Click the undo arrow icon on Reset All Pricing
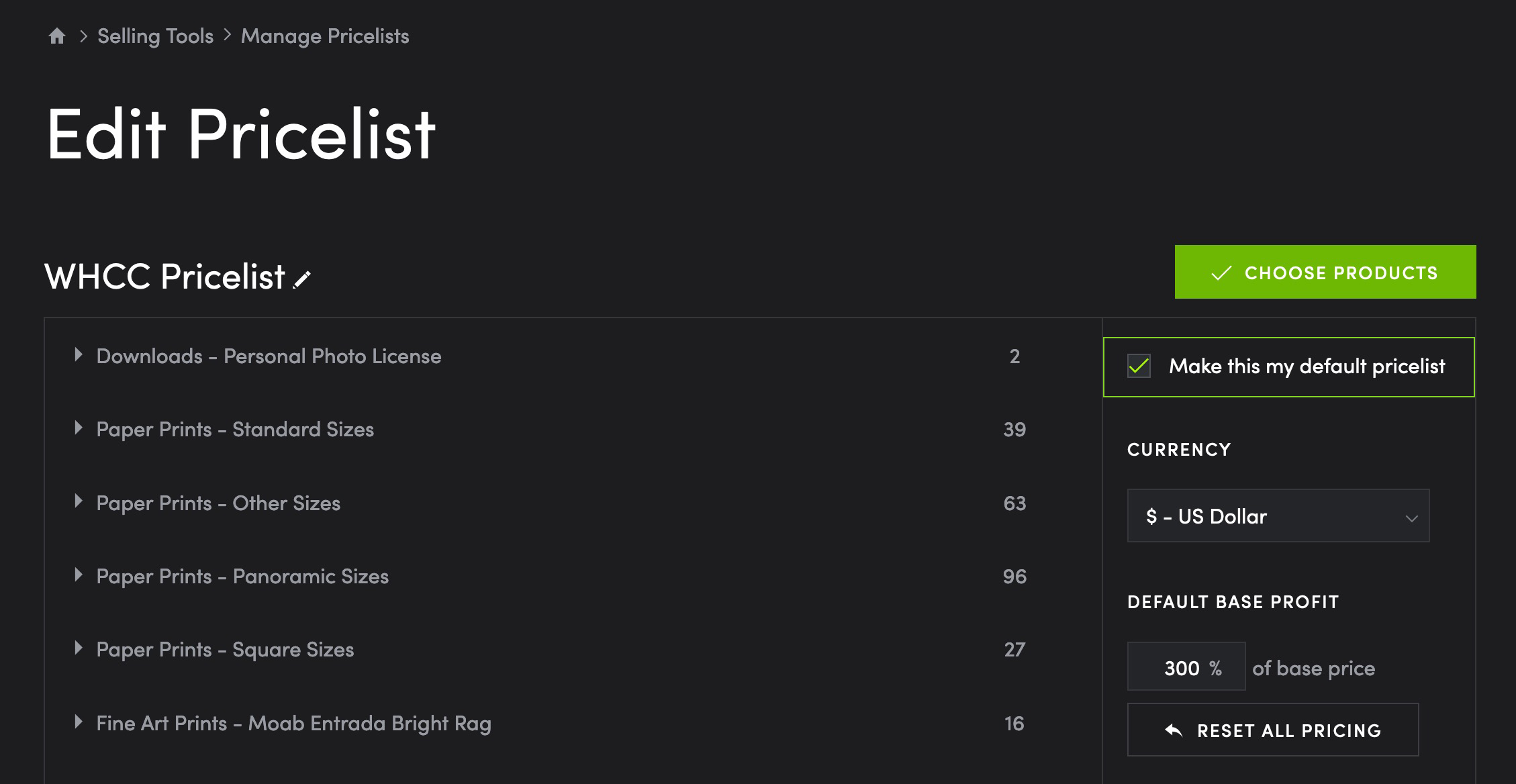The width and height of the screenshot is (1516, 784). click(x=1174, y=730)
